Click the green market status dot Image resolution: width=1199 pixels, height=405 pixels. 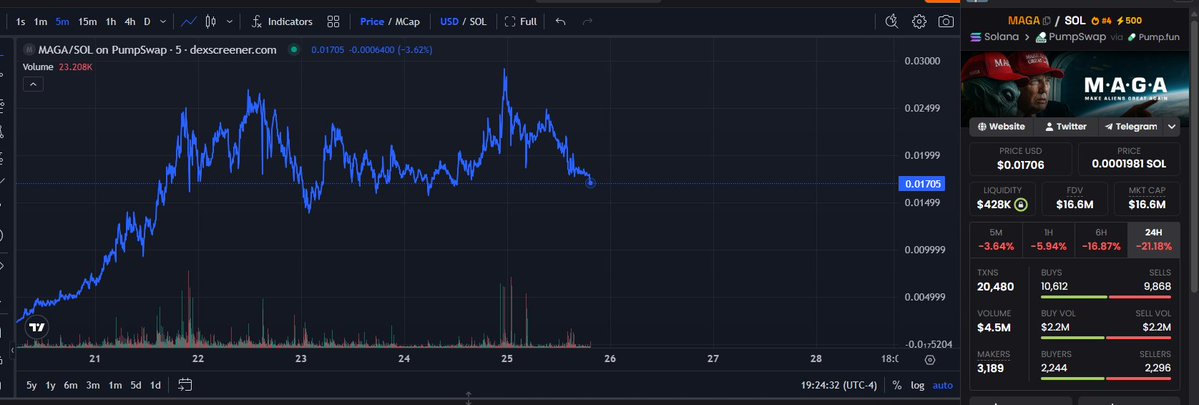pos(294,50)
